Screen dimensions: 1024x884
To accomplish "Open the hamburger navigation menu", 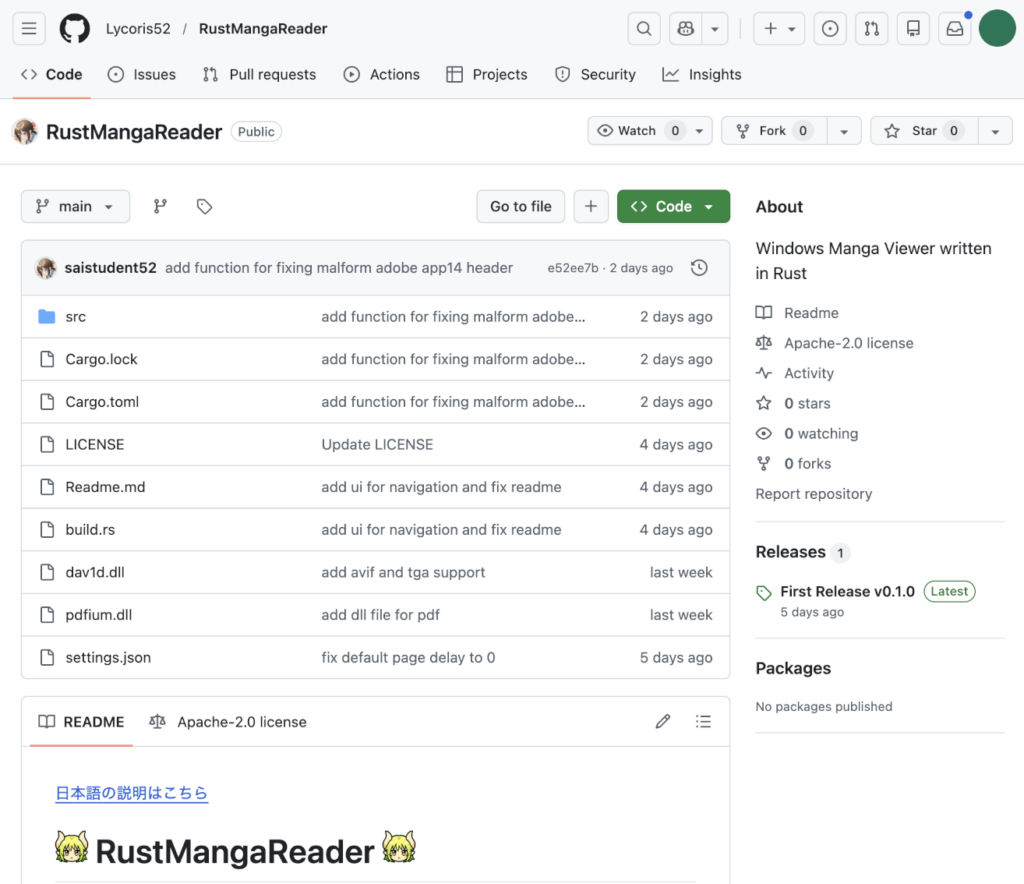I will pyautogui.click(x=29, y=29).
